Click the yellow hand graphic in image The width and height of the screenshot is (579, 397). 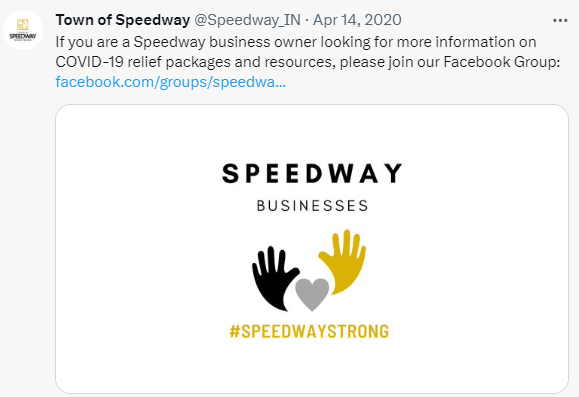[x=343, y=262]
